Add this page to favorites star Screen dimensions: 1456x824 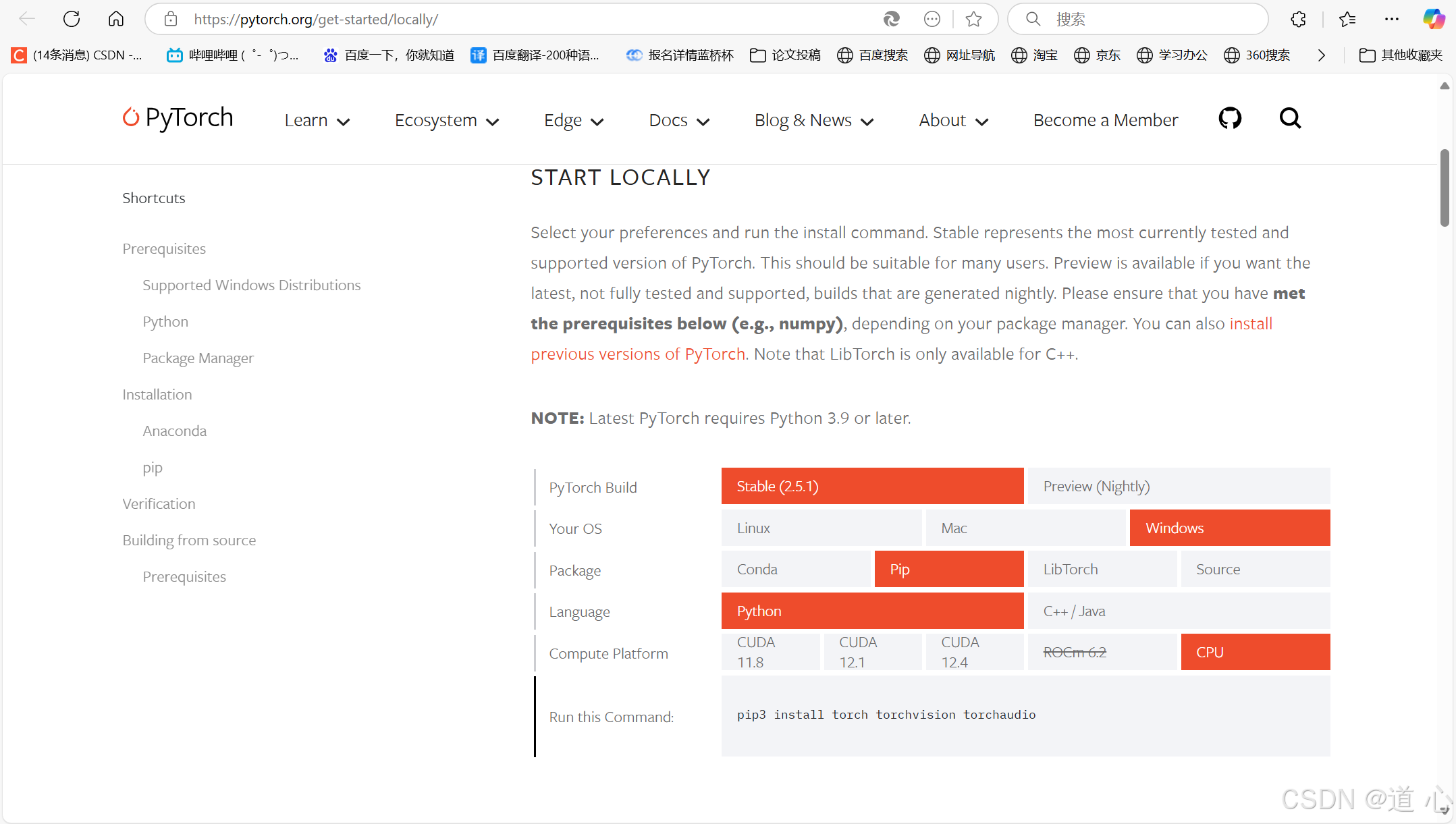click(x=973, y=19)
